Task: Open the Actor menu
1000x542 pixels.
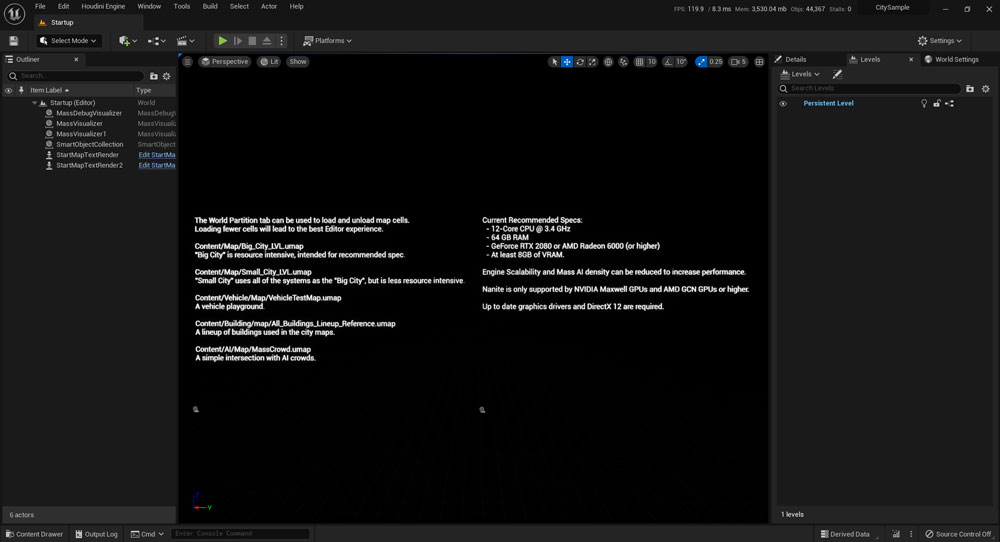Action: click(x=269, y=6)
